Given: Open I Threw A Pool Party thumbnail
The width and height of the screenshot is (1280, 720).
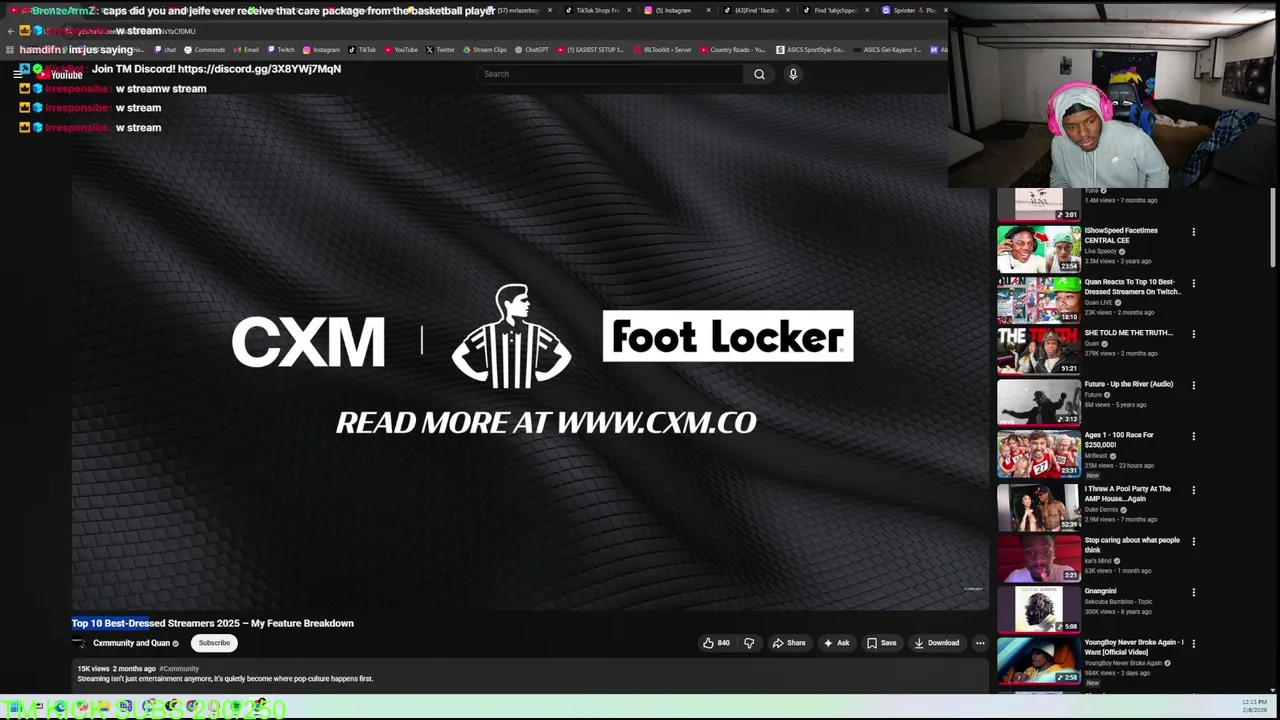Looking at the screenshot, I should tap(1038, 507).
